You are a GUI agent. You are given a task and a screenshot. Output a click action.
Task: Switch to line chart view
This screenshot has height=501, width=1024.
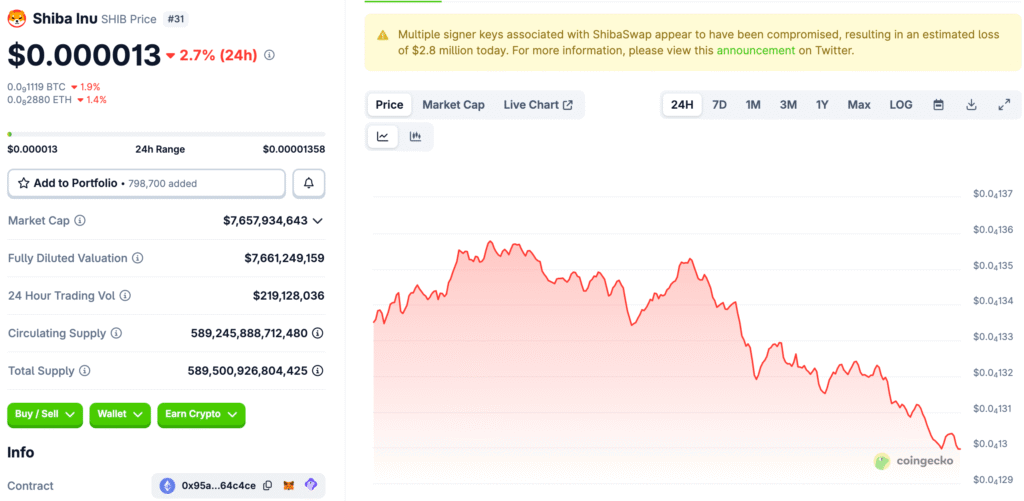tap(383, 137)
